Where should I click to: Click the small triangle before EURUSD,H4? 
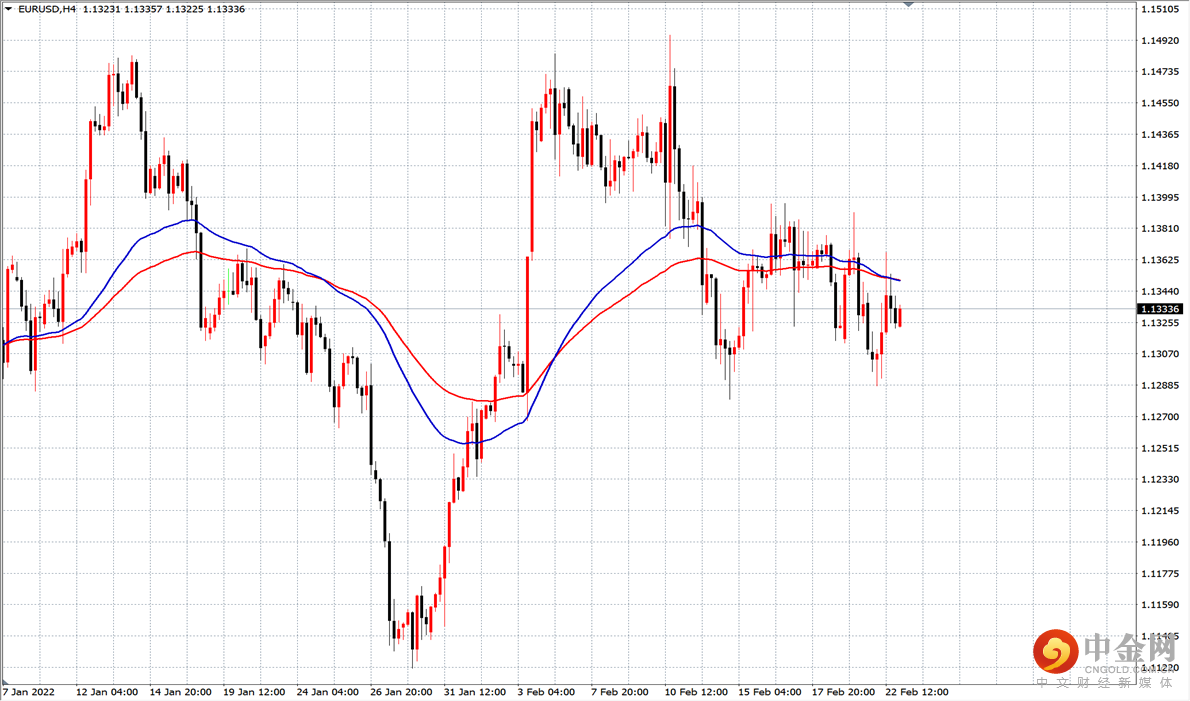pyautogui.click(x=8, y=9)
